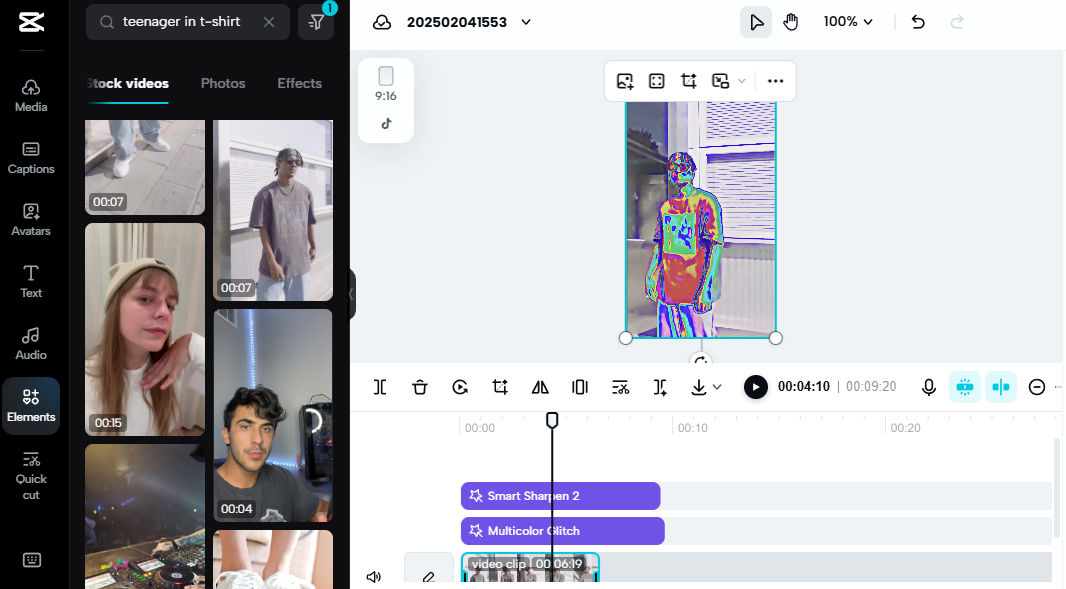Click the cloud save status icon
The height and width of the screenshot is (589, 1066).
382,22
